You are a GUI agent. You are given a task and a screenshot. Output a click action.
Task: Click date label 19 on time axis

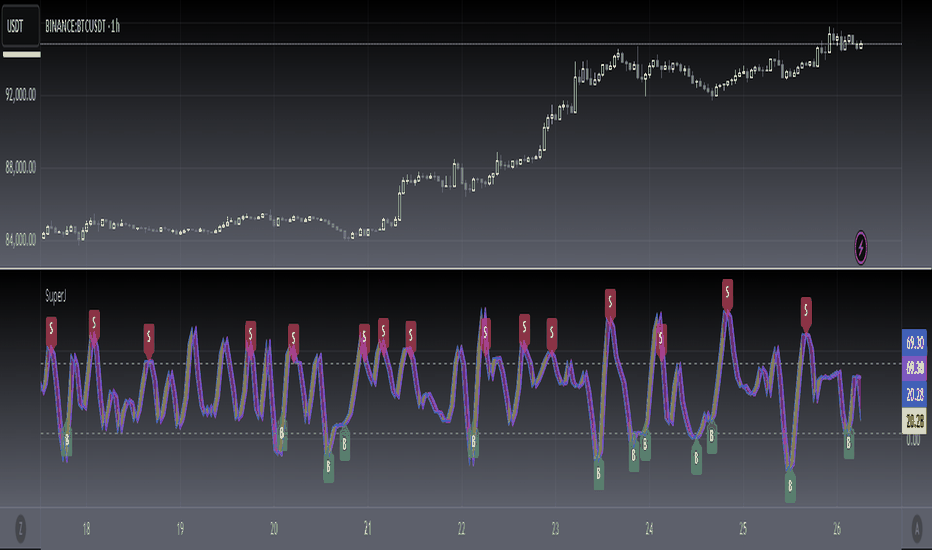(x=180, y=529)
